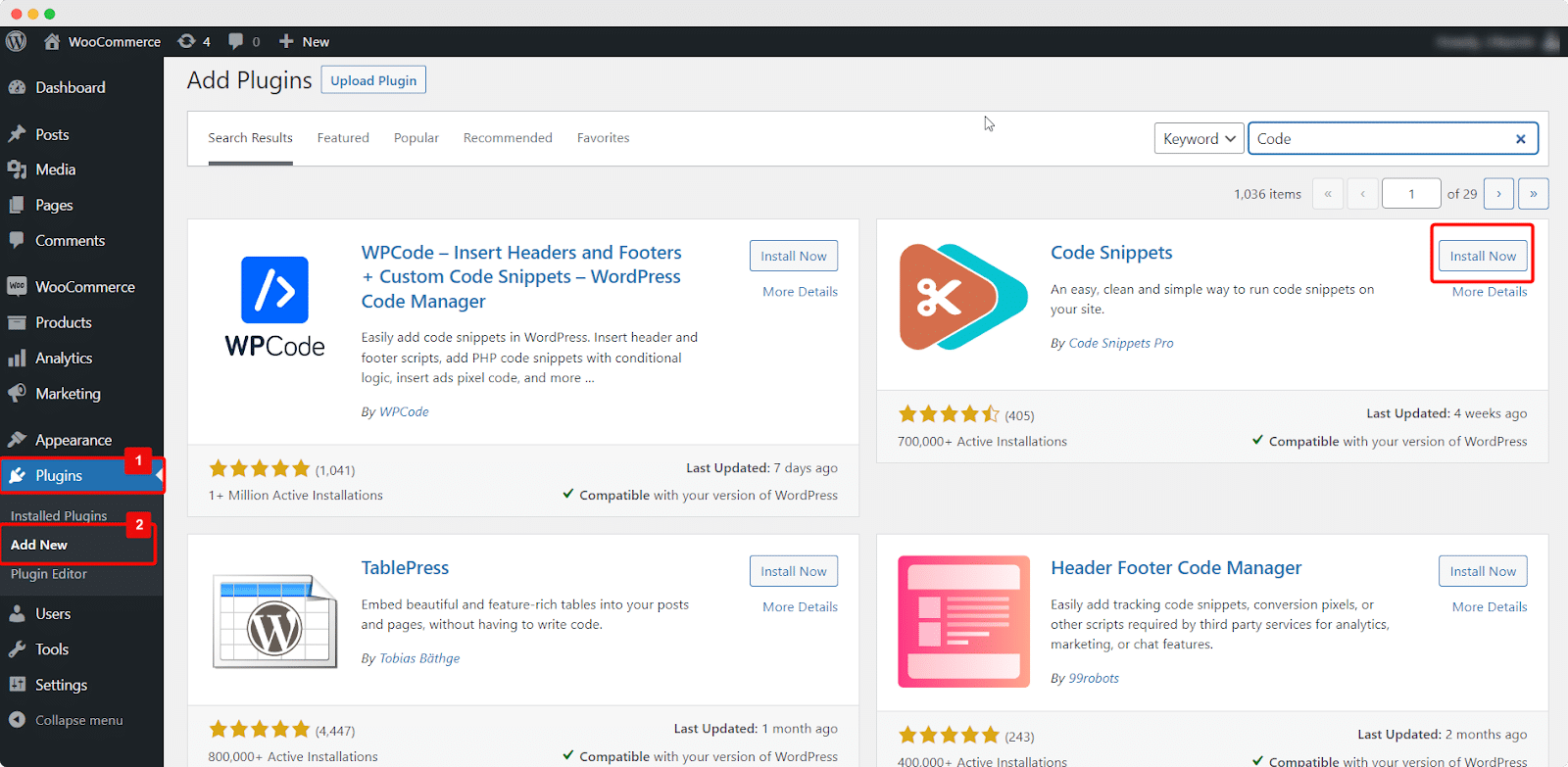Click the TablePress plugin thumbnail
This screenshot has height=767, width=1568.
click(274, 621)
